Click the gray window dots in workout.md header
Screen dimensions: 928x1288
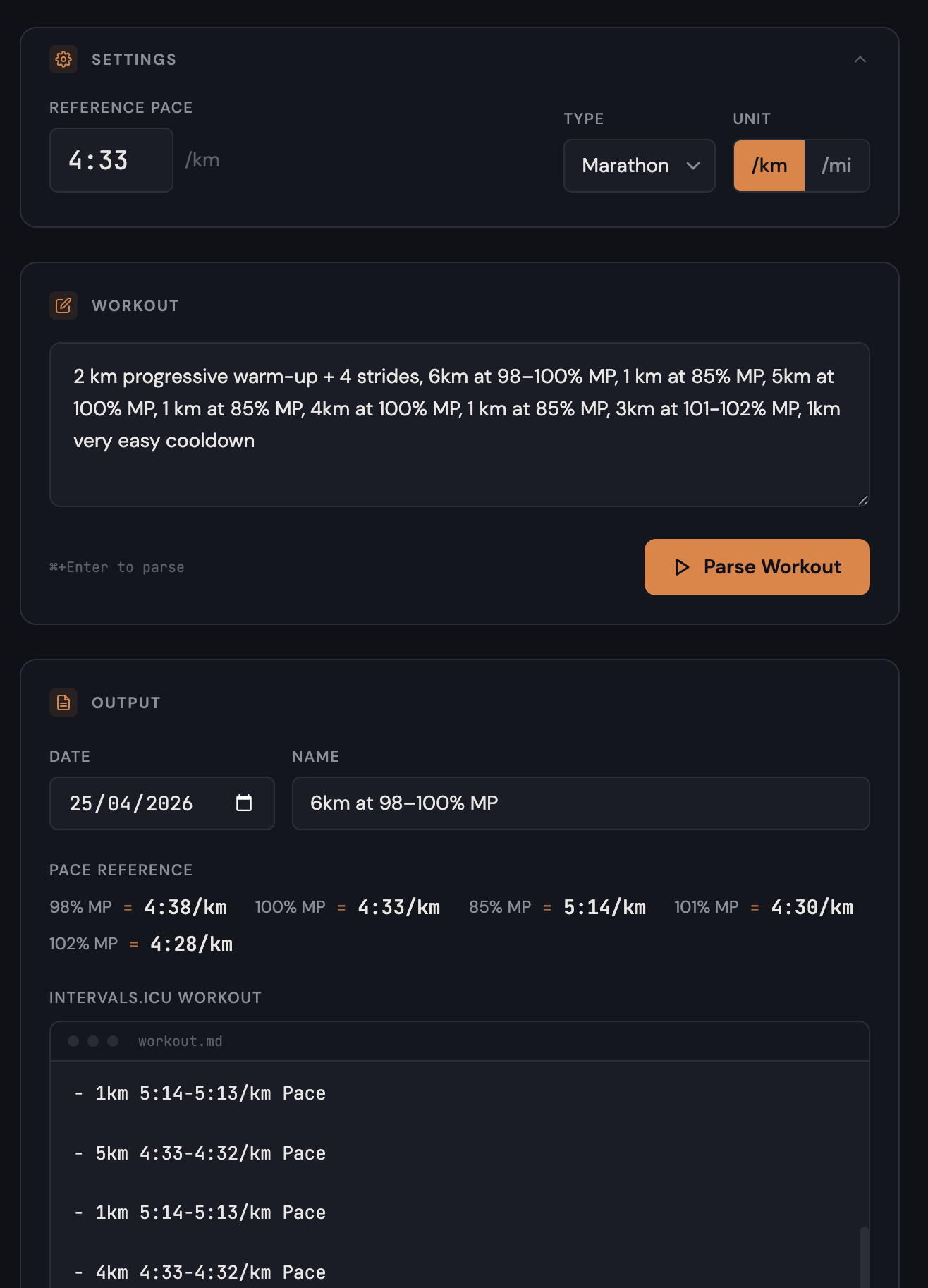(x=93, y=1041)
